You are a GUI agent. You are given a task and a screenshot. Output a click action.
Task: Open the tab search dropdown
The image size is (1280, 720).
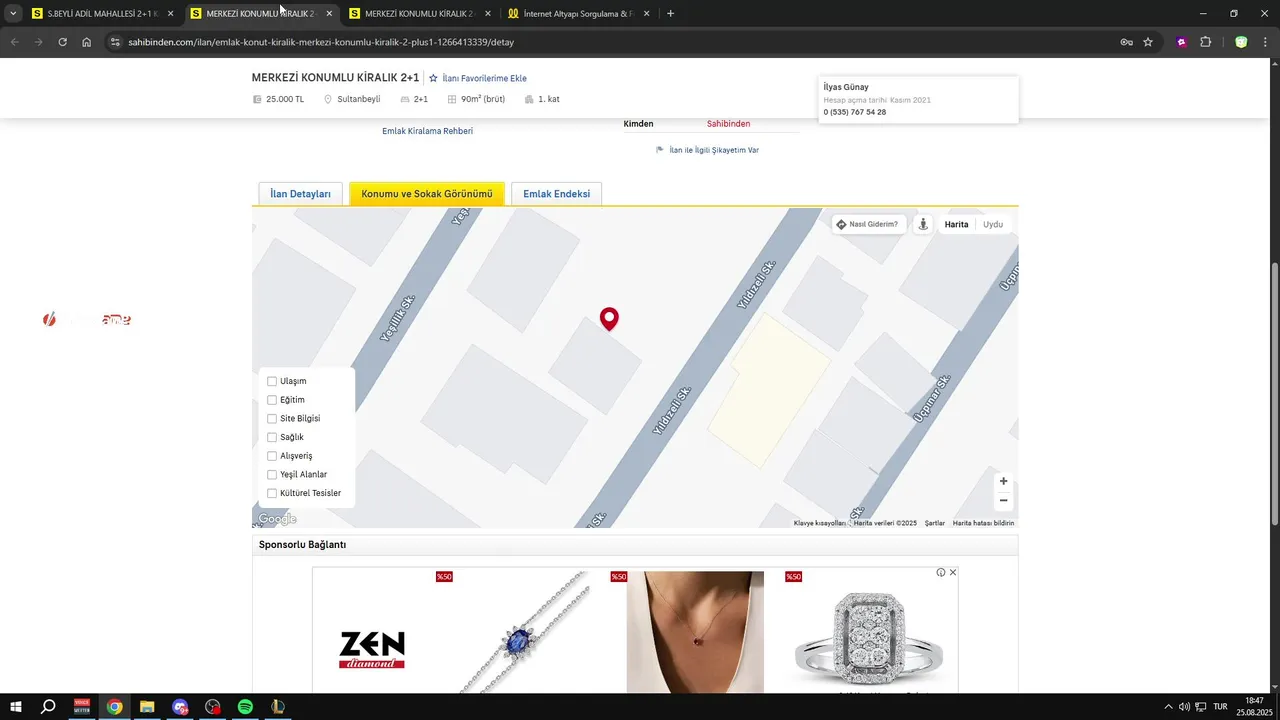pos(13,14)
